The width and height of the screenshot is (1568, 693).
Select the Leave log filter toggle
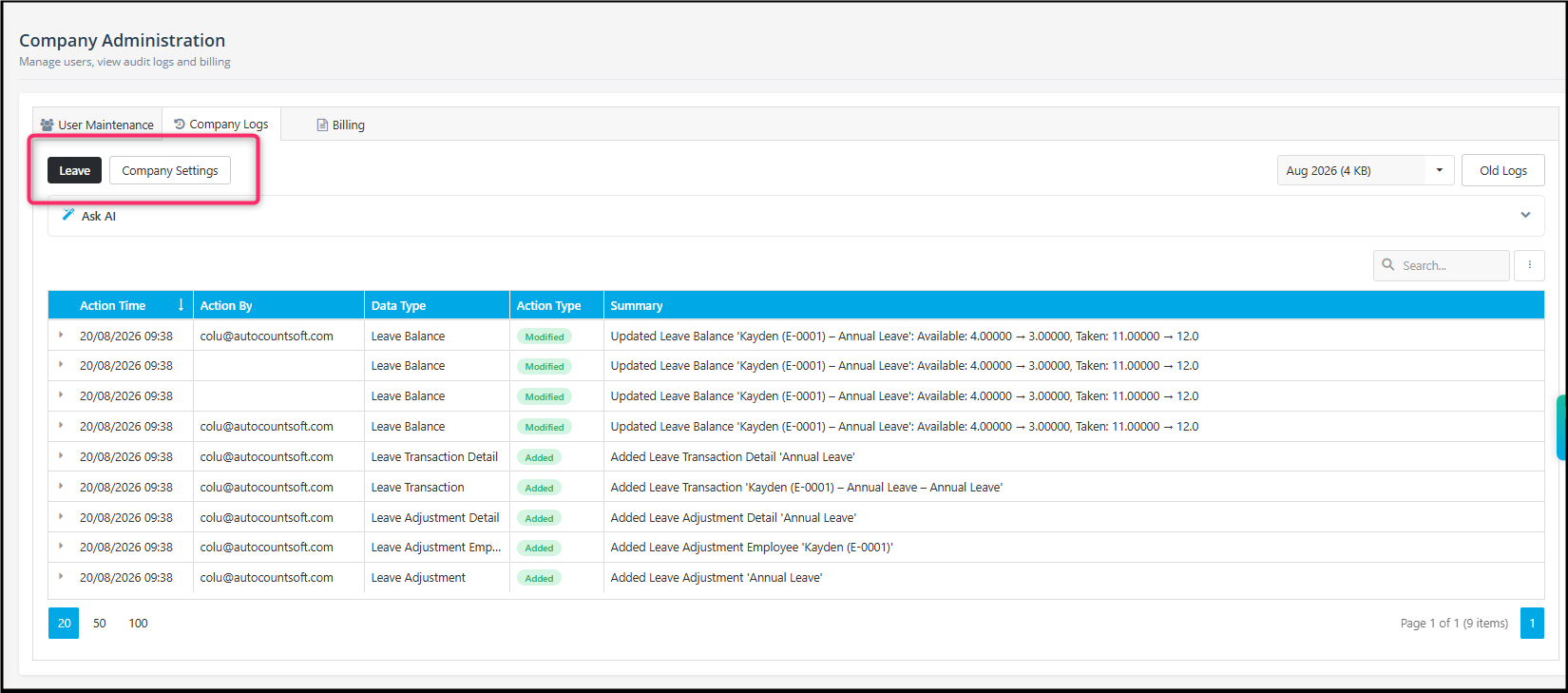point(74,170)
